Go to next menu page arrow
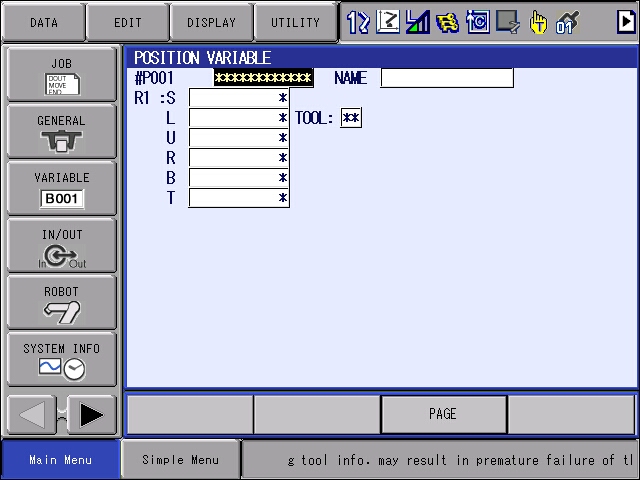The image size is (640, 480). [92, 415]
